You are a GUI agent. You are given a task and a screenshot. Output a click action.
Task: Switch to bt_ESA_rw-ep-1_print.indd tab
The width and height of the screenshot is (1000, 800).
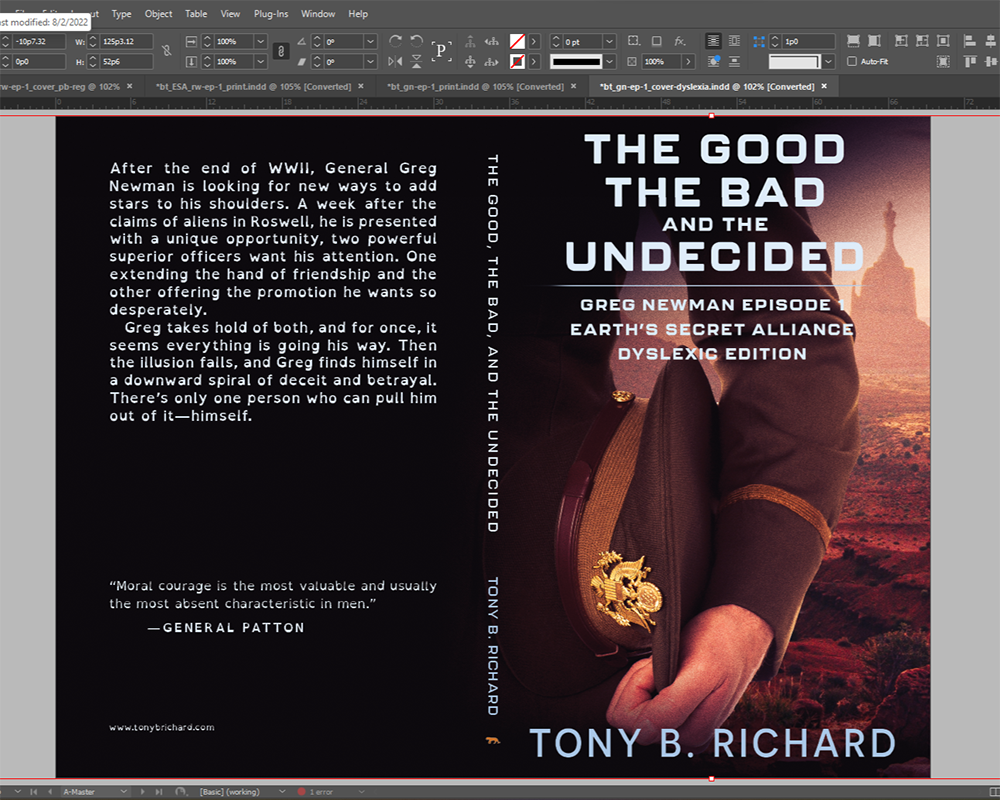[x=253, y=86]
